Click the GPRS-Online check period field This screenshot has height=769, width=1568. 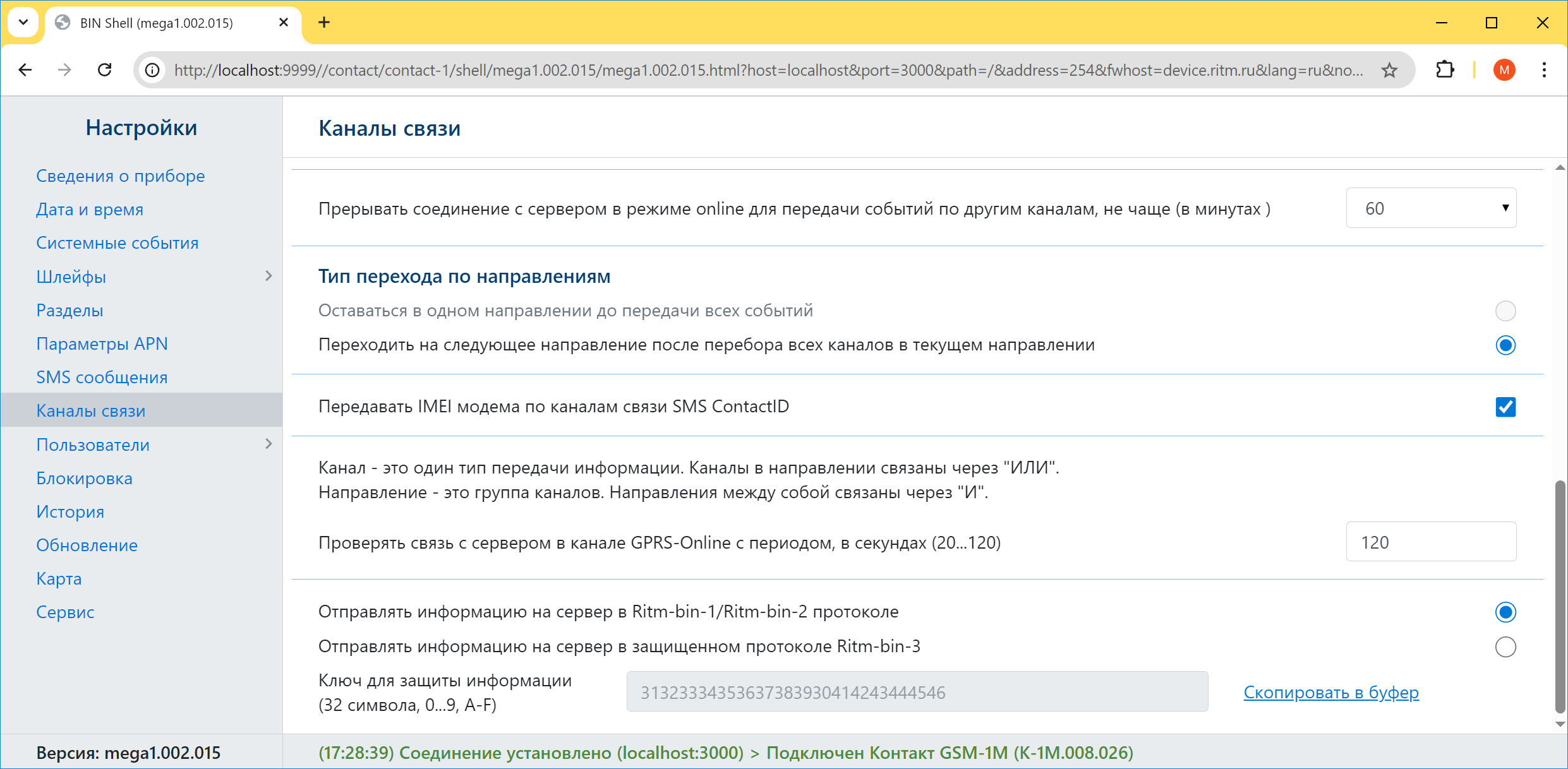(1431, 542)
